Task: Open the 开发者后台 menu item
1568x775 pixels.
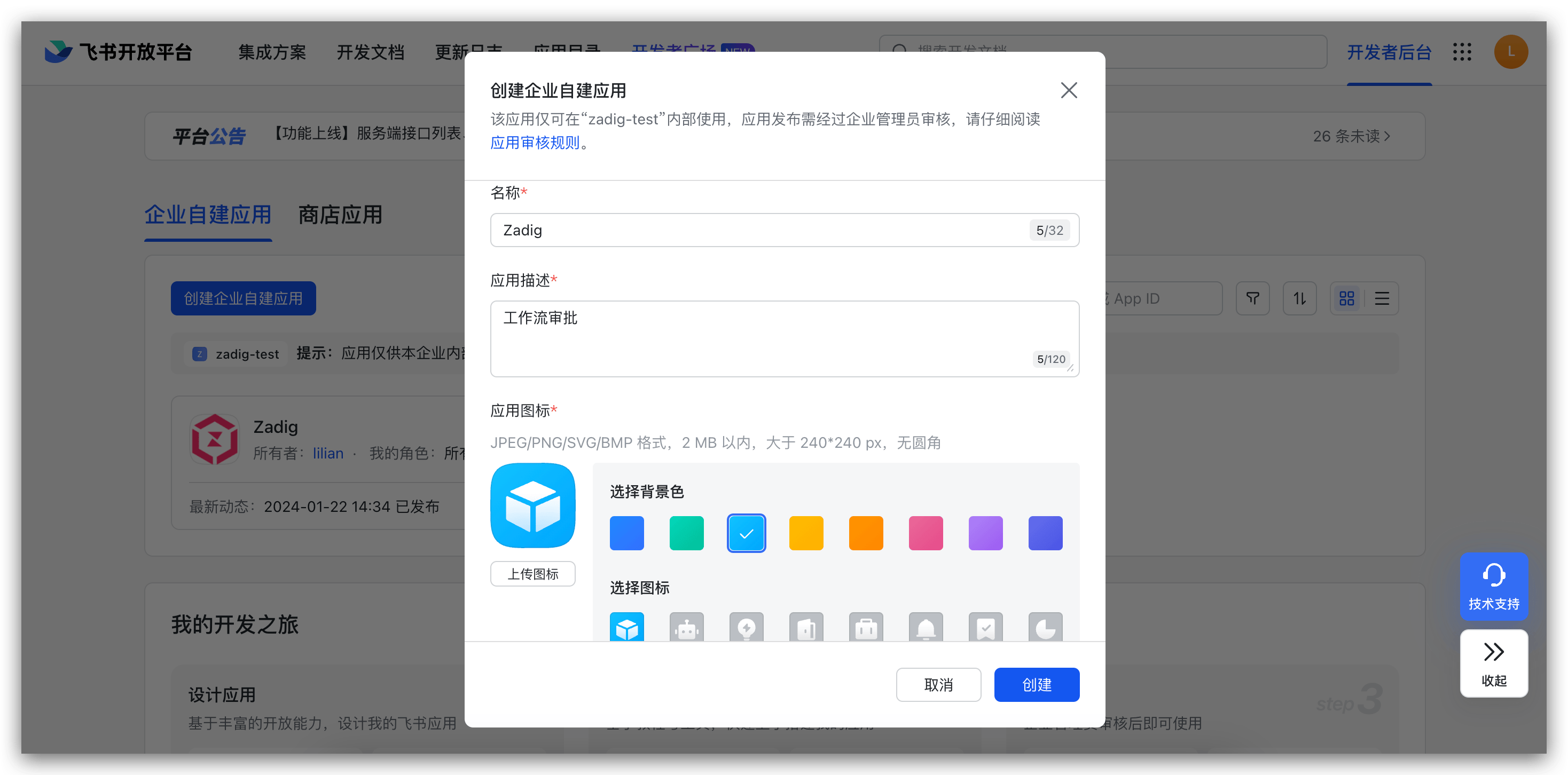Action: [1389, 52]
